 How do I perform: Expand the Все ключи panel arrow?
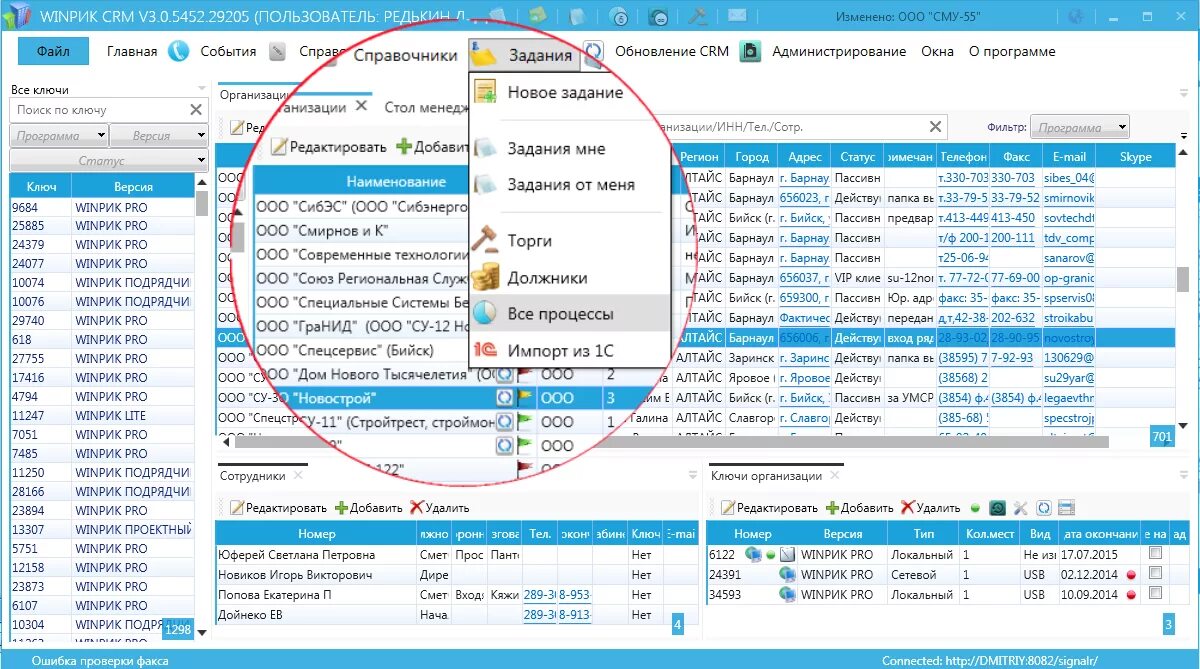pos(202,90)
